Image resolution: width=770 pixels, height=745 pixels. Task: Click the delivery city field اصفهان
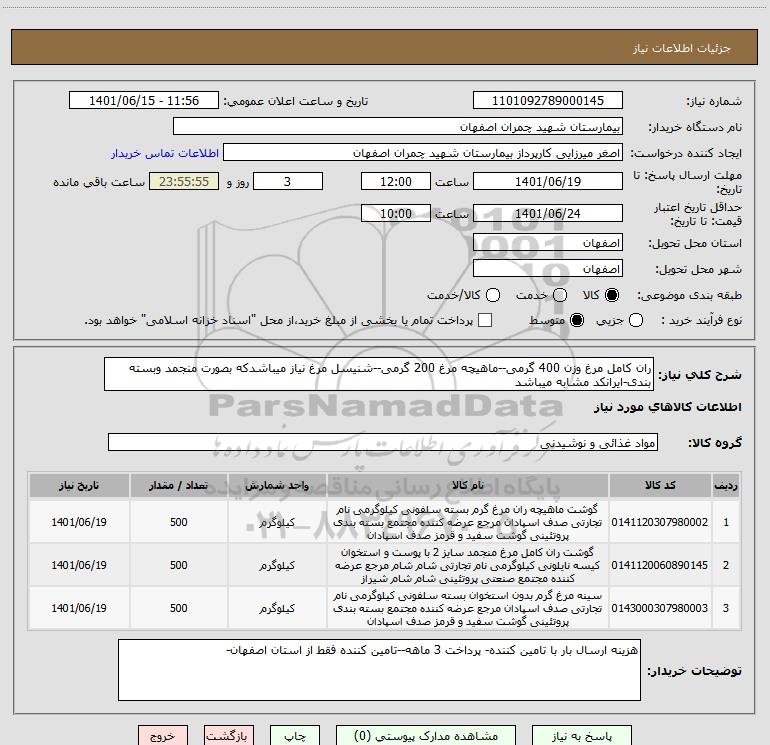(x=548, y=269)
